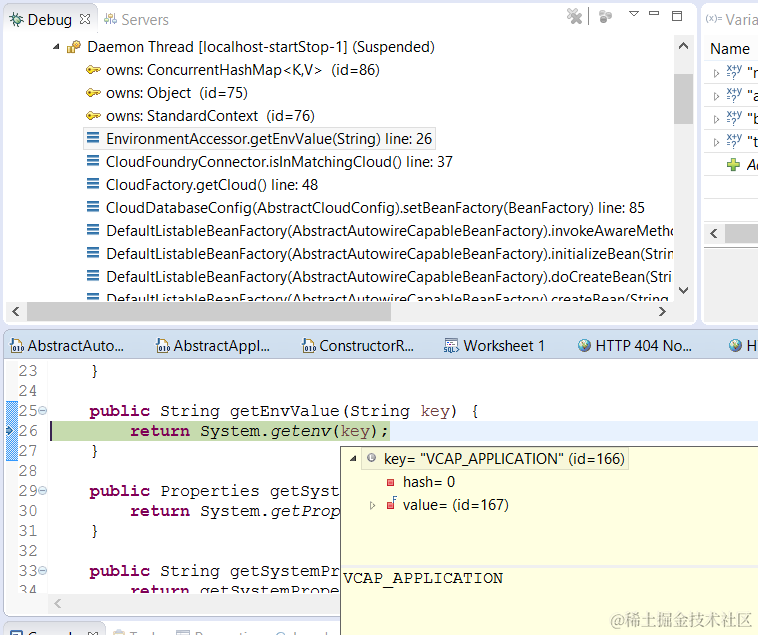Click Debug view horizontal scroll left arrow
This screenshot has width=758, height=635.
point(16,312)
